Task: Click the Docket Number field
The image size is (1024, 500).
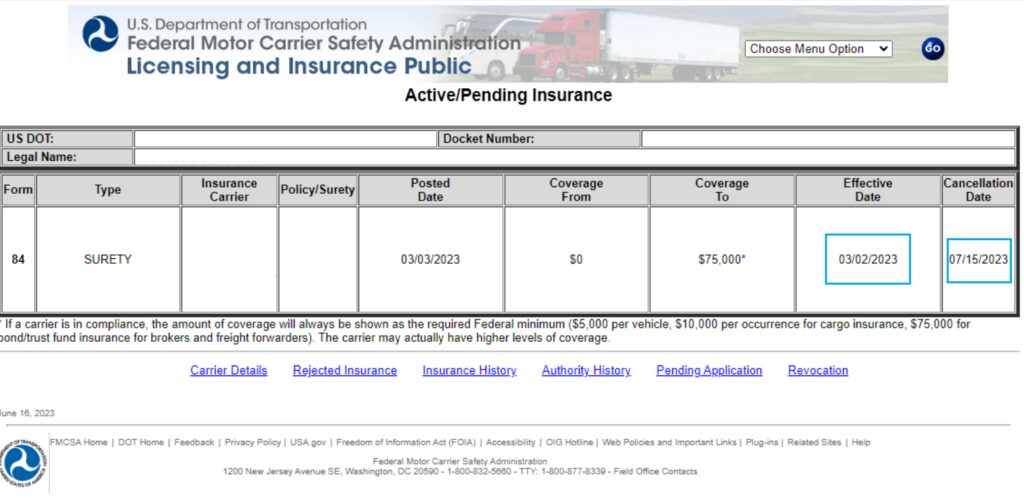Action: tap(827, 139)
